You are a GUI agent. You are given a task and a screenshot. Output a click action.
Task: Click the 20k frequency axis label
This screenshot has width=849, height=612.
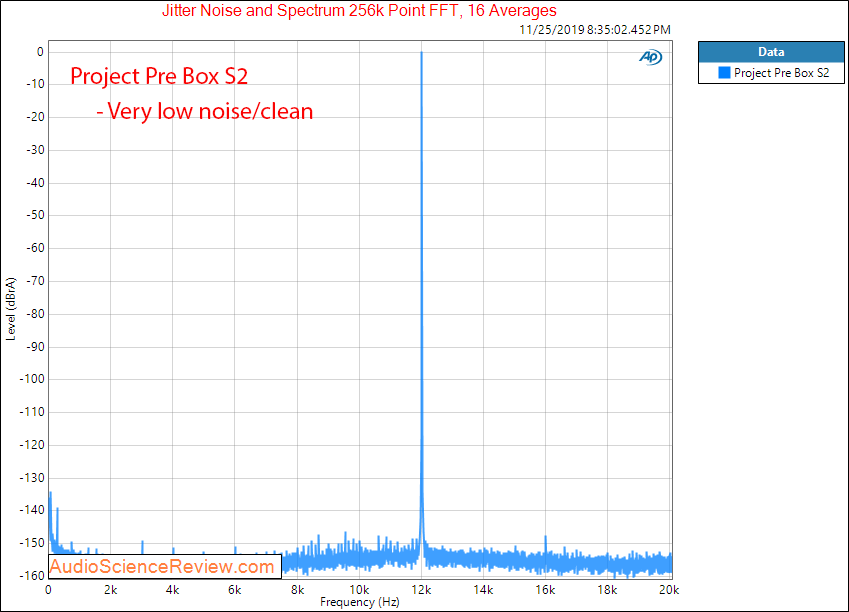(x=669, y=590)
